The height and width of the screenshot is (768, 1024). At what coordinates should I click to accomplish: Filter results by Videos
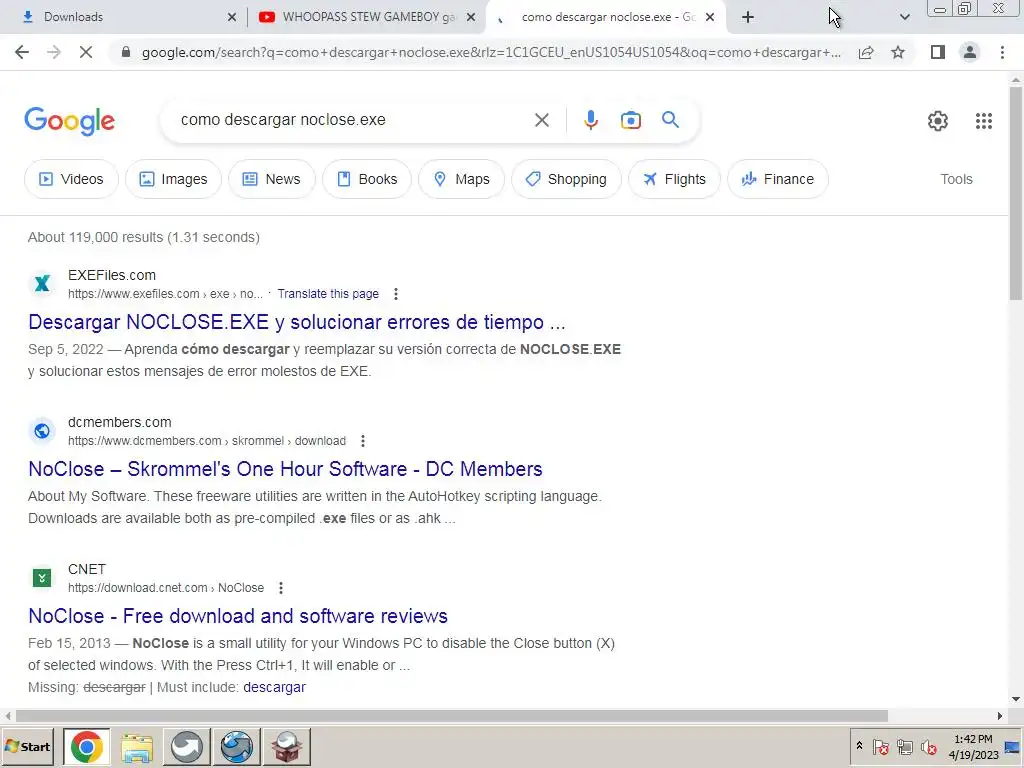(71, 179)
